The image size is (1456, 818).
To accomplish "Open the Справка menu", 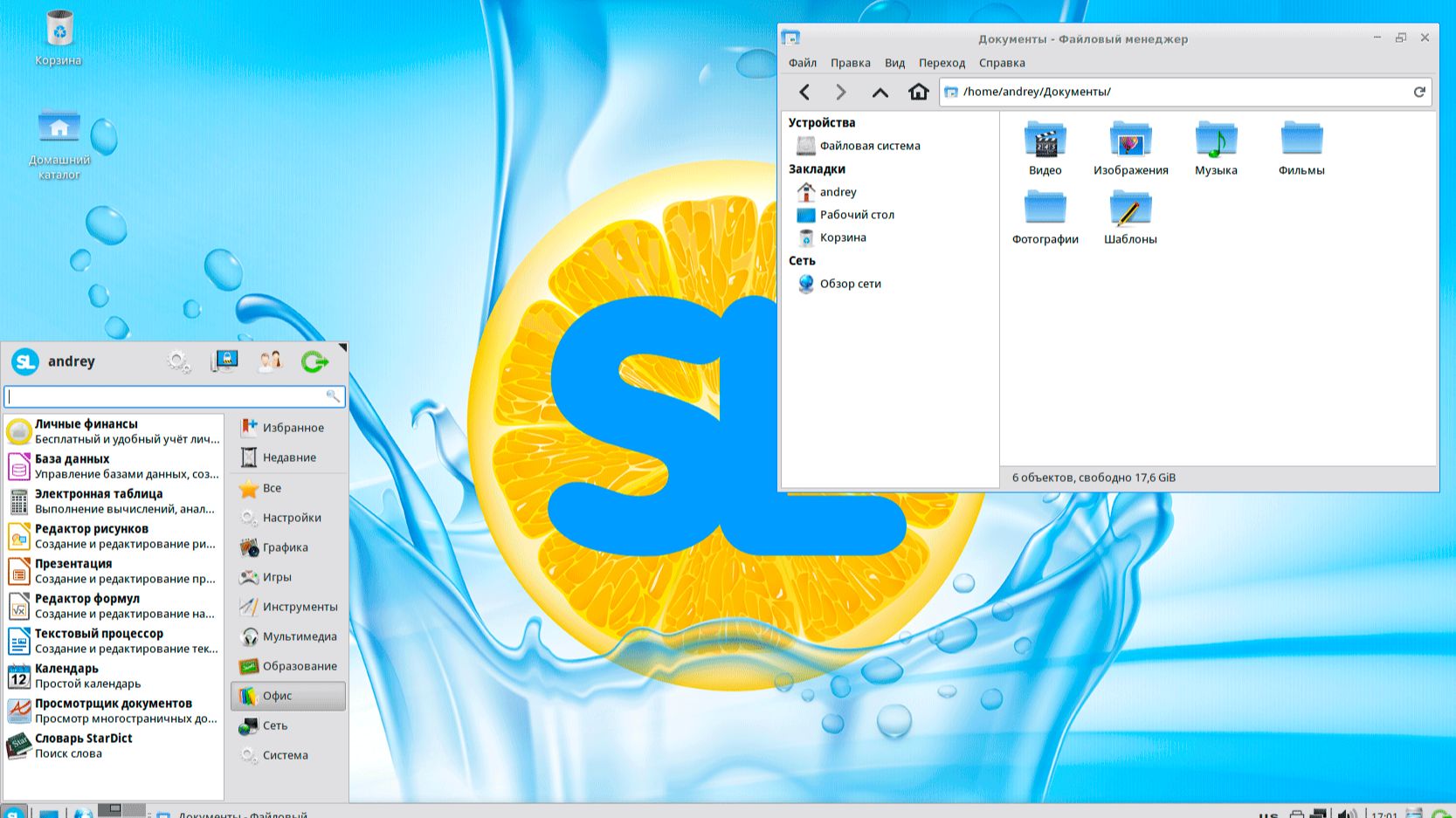I will tap(1002, 63).
